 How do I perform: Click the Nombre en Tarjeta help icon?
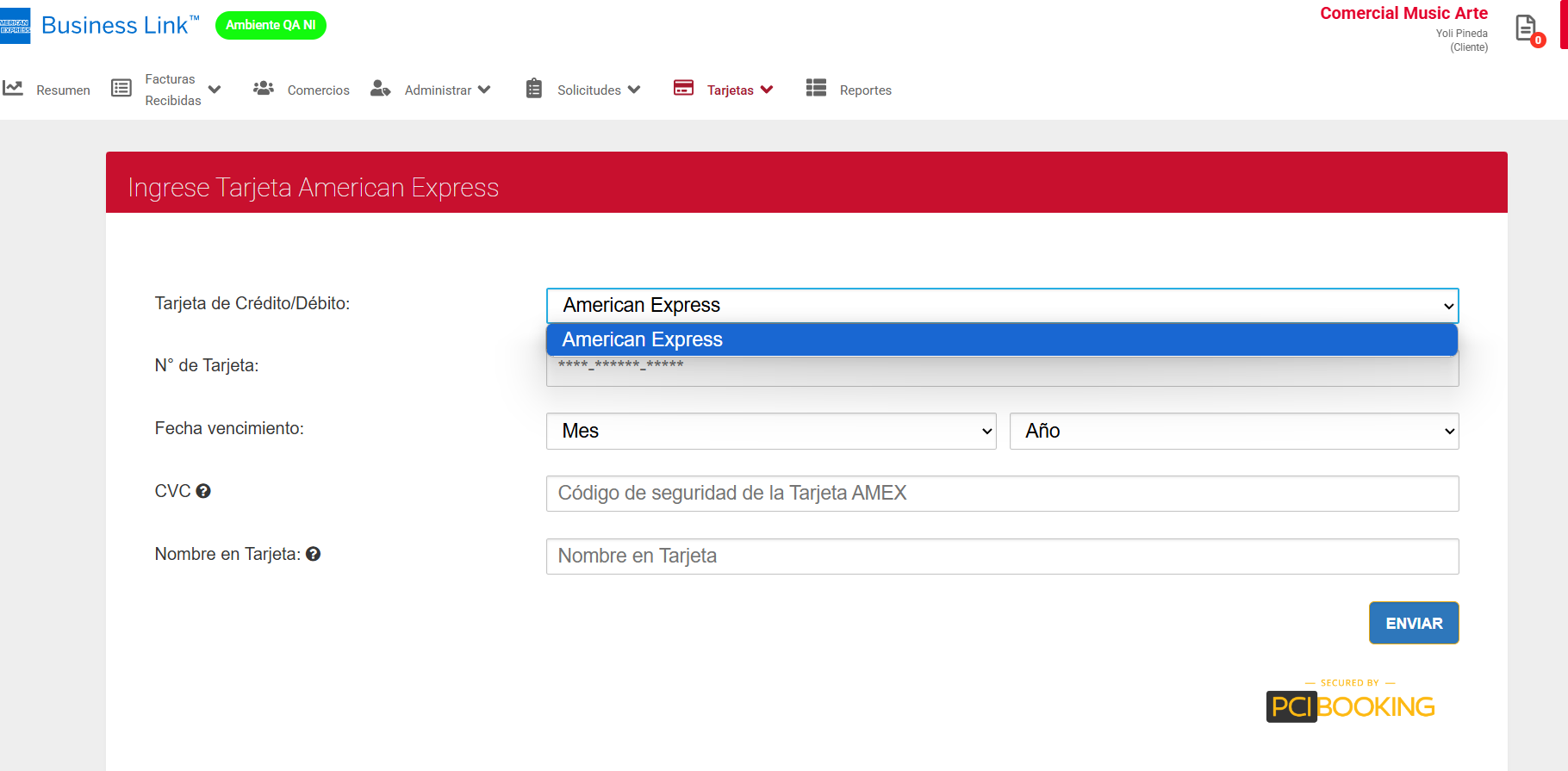(314, 554)
